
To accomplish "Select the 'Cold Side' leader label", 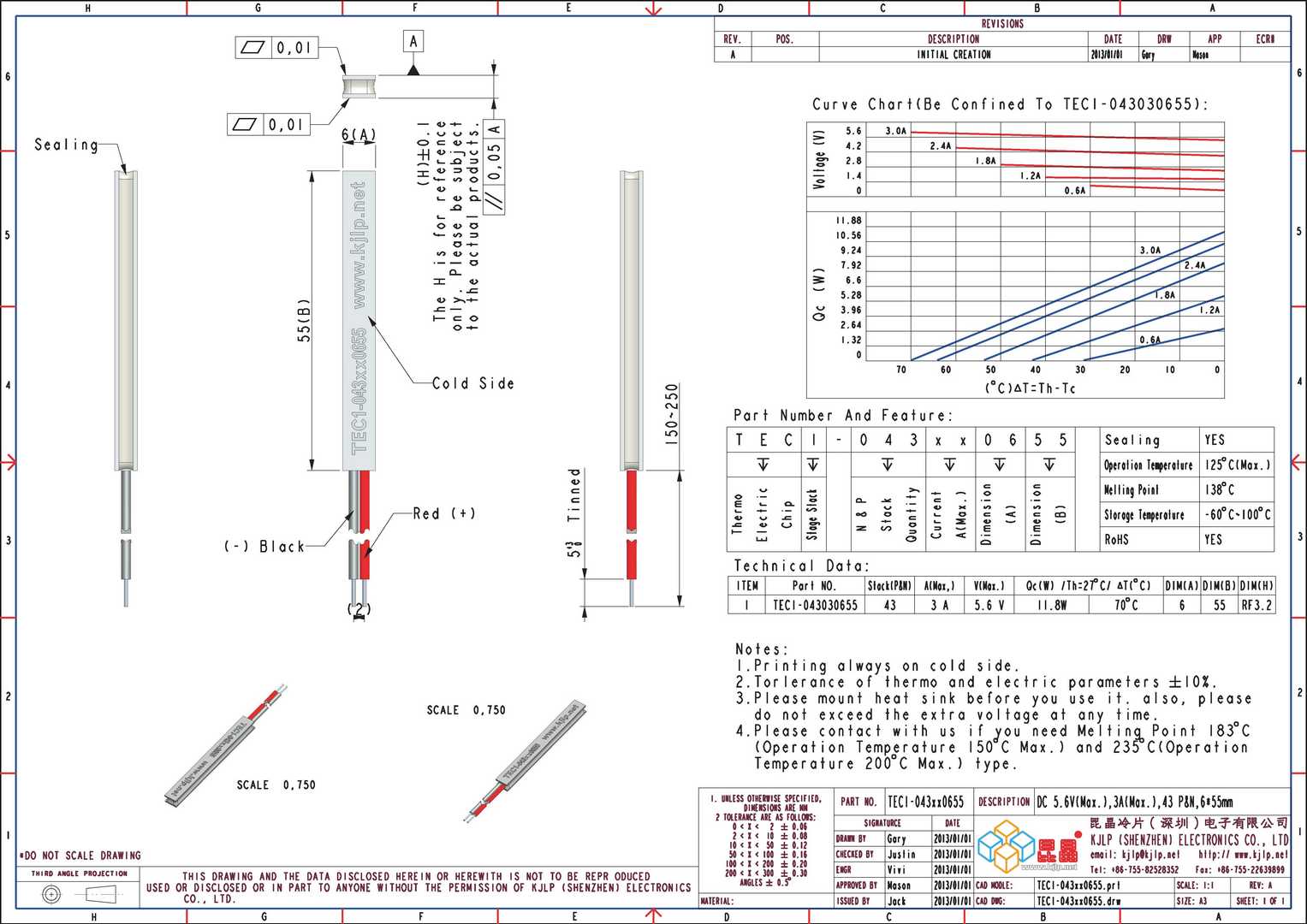I will tap(473, 383).
